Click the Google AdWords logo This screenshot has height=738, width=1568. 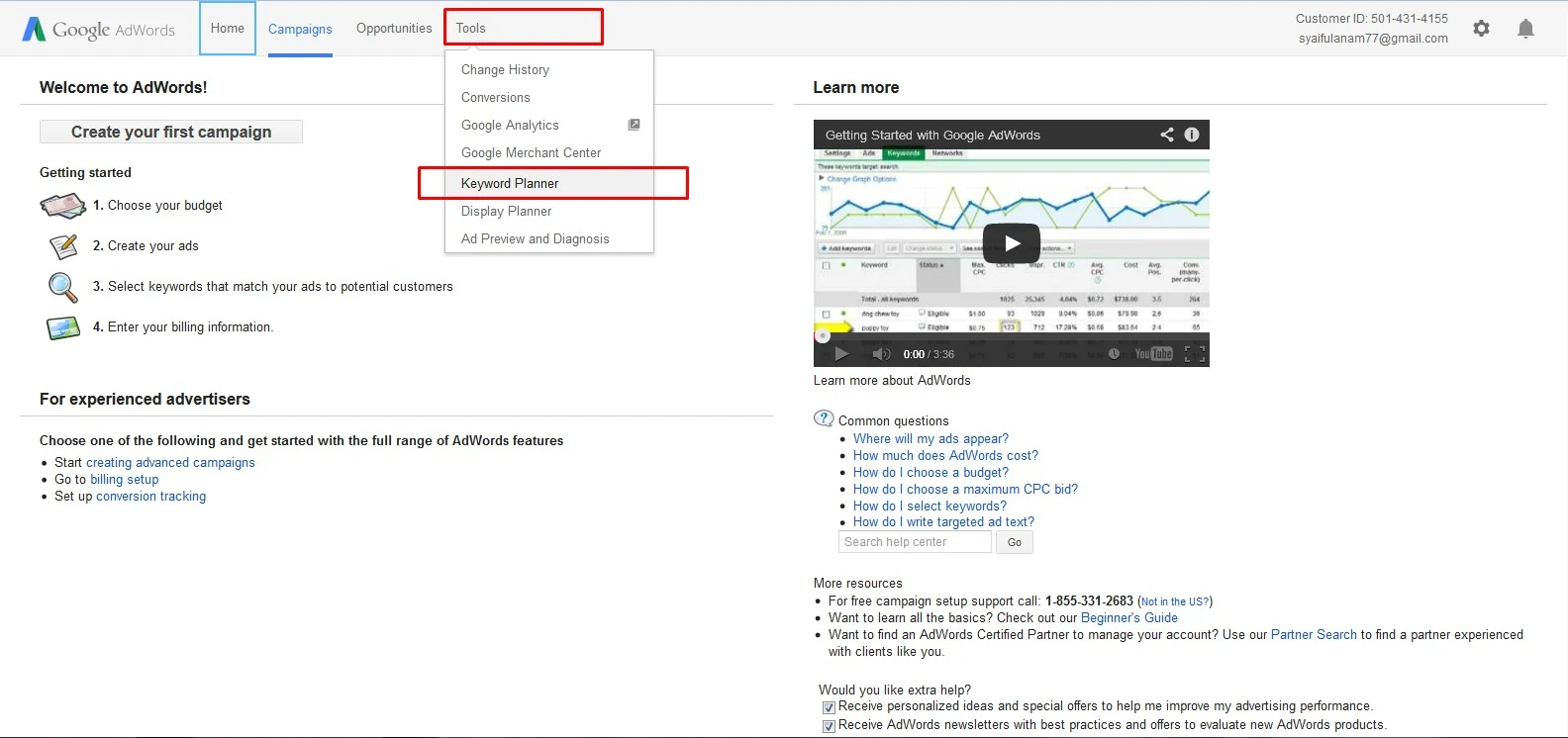click(99, 30)
